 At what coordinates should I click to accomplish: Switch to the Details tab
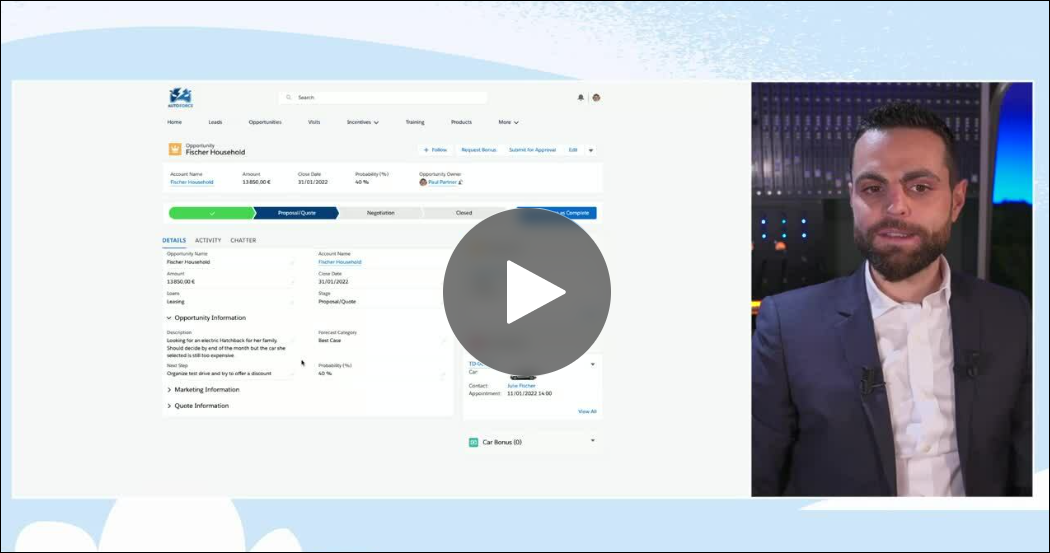point(174,240)
